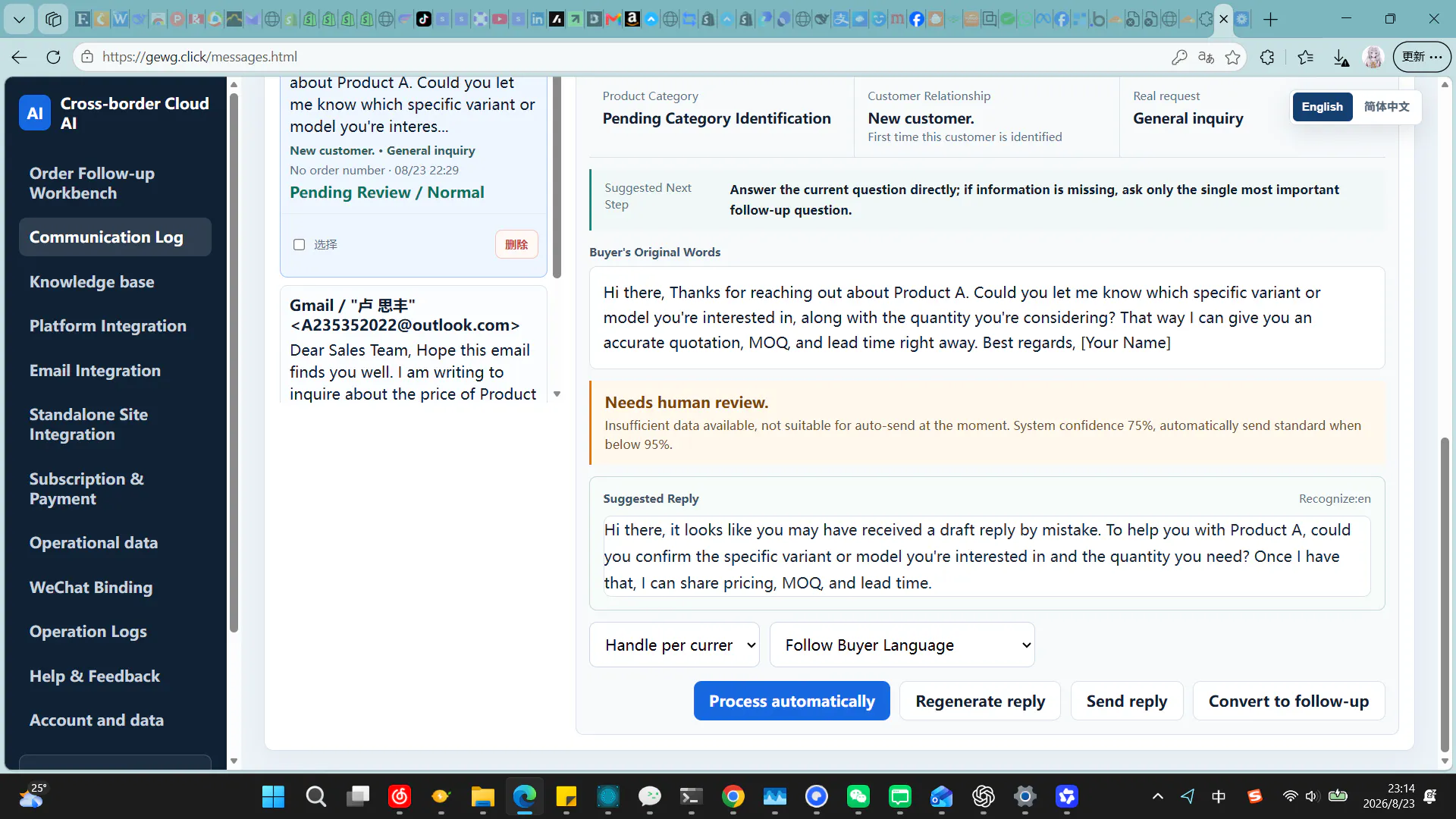Viewport: 1456px width, 819px height.
Task: Click Regenerate reply button
Action: pos(980,701)
